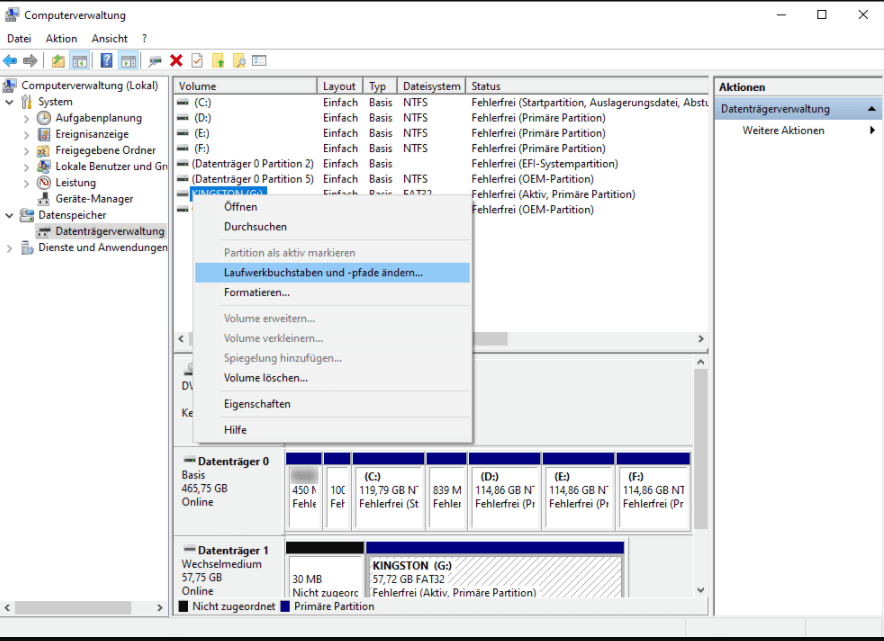Image resolution: width=884 pixels, height=641 pixels.
Task: Click the red X delete toolbar icon
Action: pyautogui.click(x=176, y=60)
